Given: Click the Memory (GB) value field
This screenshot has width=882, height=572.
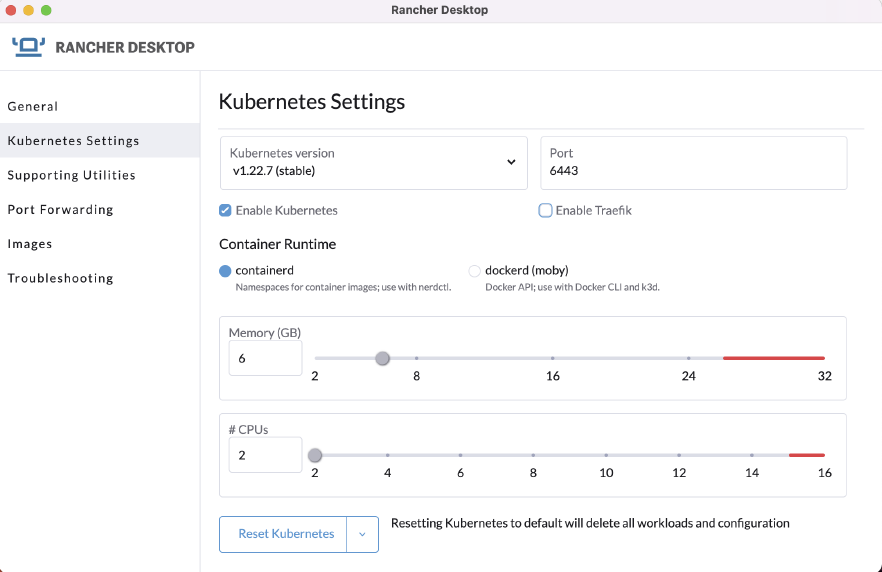Looking at the screenshot, I should tap(265, 358).
